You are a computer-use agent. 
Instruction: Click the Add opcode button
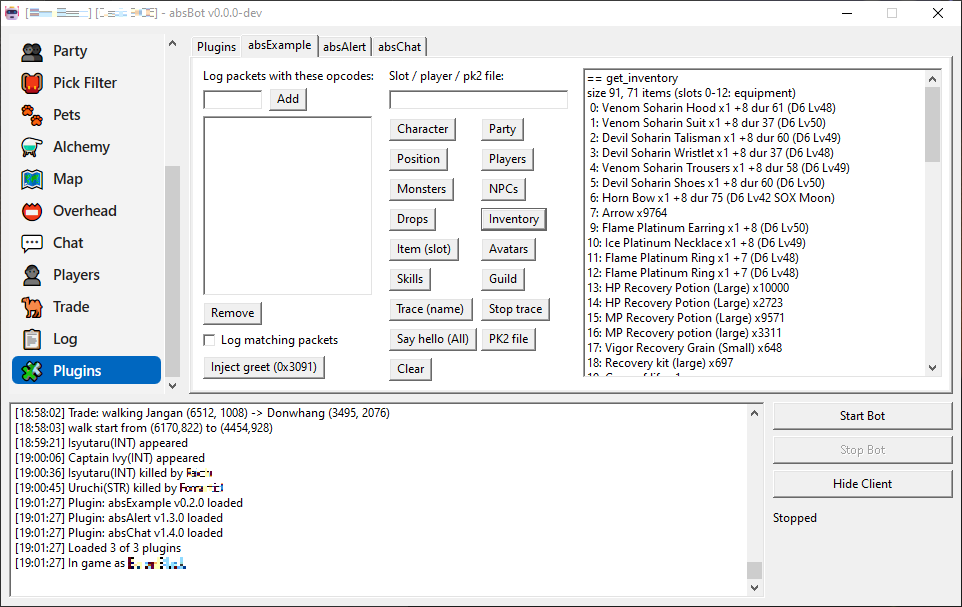288,99
